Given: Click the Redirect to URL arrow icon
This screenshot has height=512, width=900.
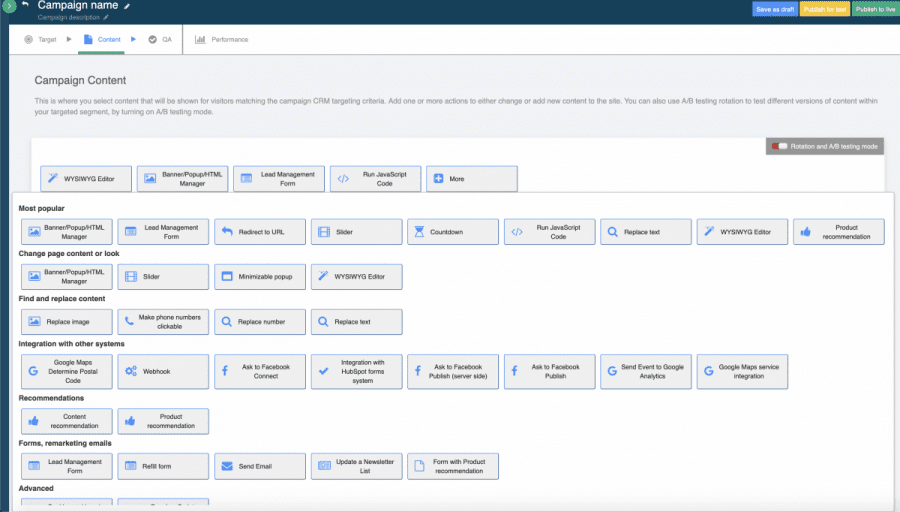Looking at the screenshot, I should tap(227, 232).
